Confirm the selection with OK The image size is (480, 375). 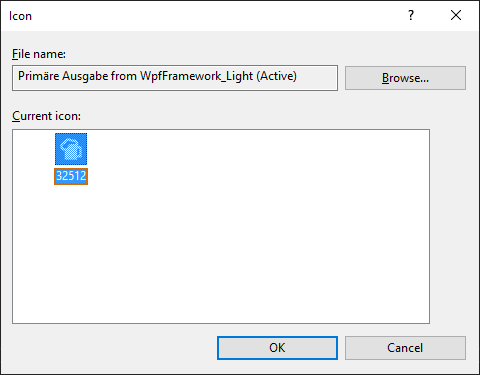click(x=277, y=348)
